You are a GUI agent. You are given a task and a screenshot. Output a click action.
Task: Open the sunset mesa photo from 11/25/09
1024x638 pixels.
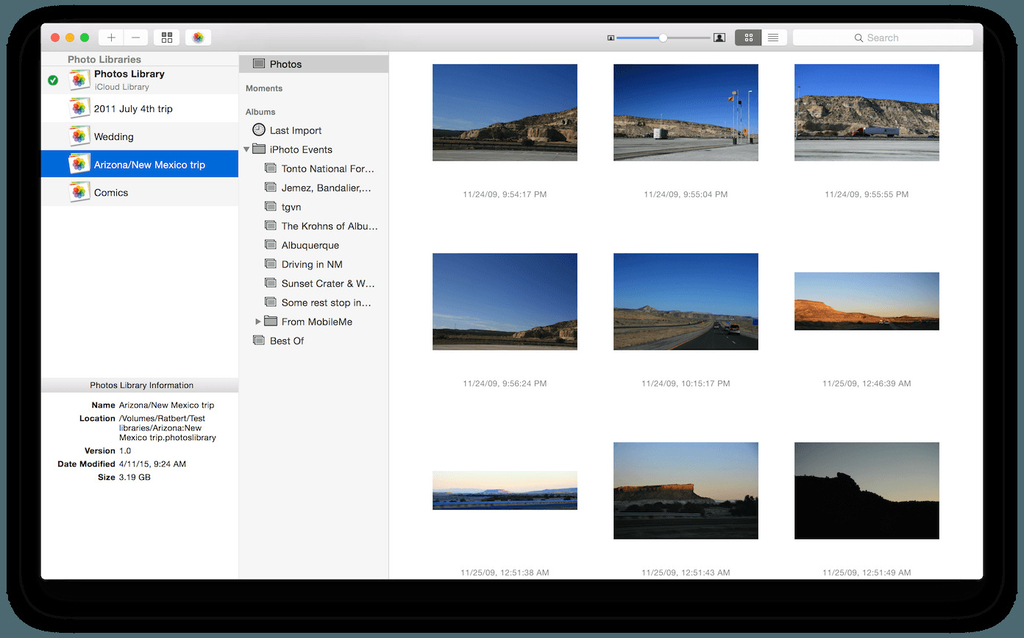pyautogui.click(x=866, y=301)
